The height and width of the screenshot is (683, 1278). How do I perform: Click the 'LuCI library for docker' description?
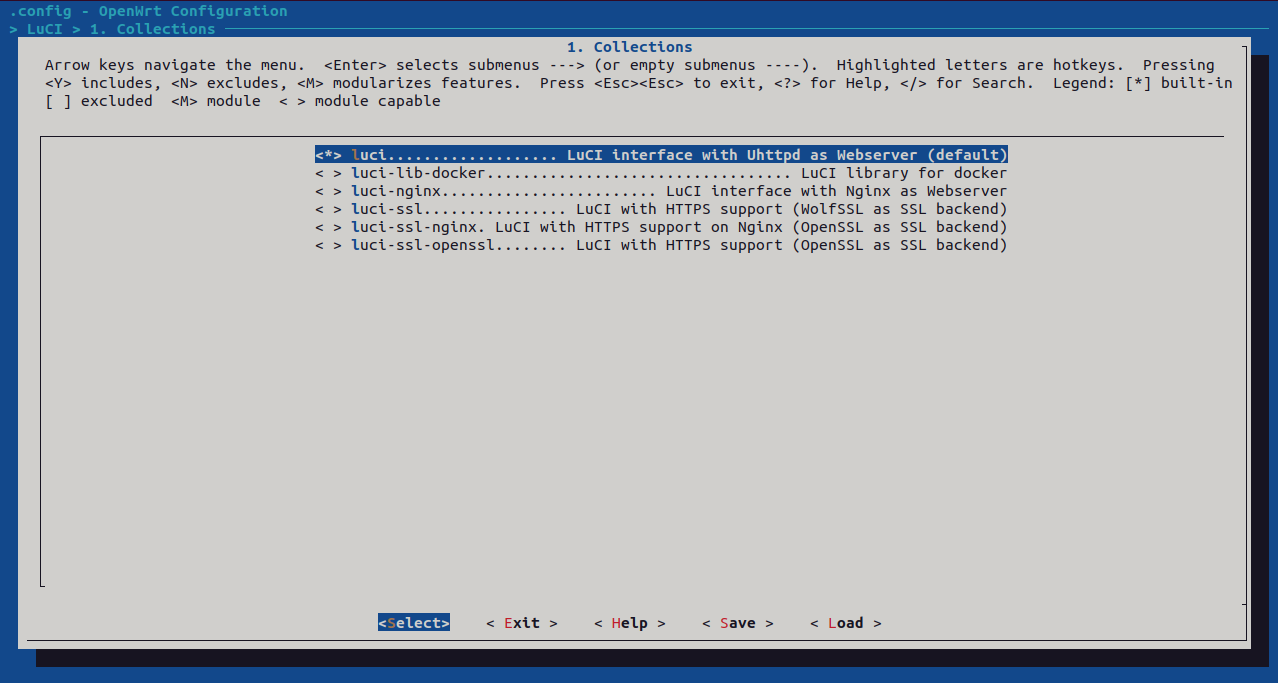(904, 173)
